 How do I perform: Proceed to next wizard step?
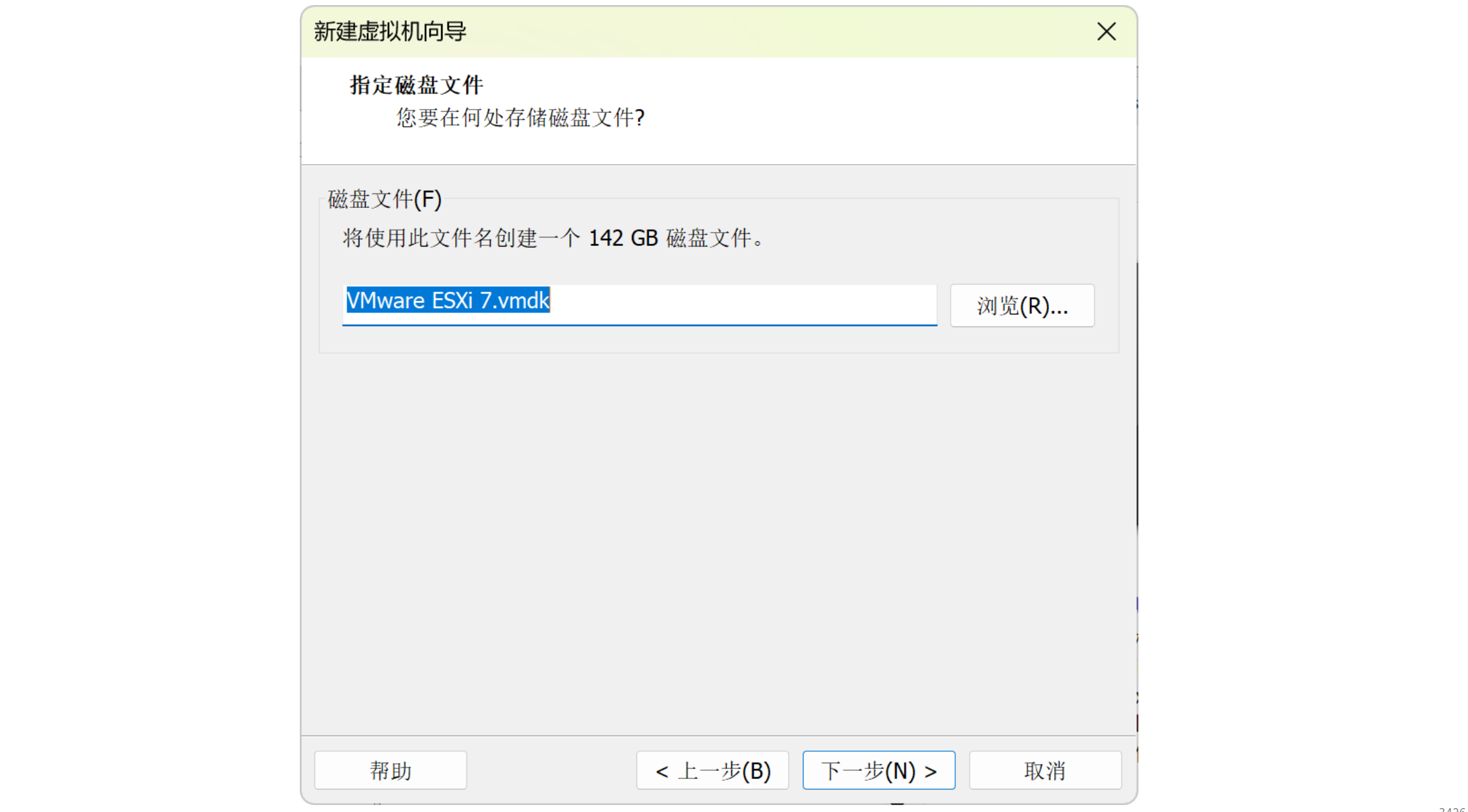(879, 770)
